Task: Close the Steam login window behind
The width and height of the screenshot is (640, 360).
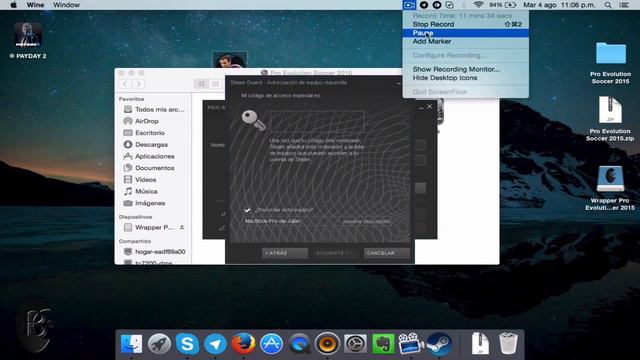Action: point(429,107)
